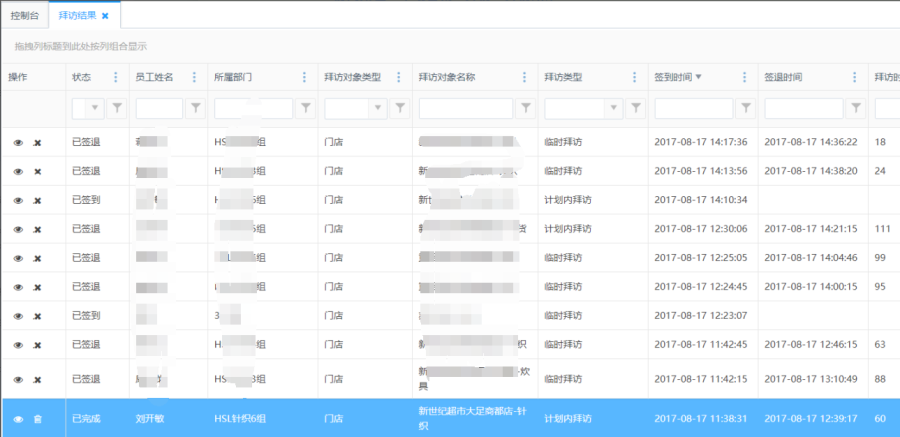Viewport: 900px width, 437px height.
Task: Click filter icon for 拜访对象名称 column
Action: tap(523, 108)
